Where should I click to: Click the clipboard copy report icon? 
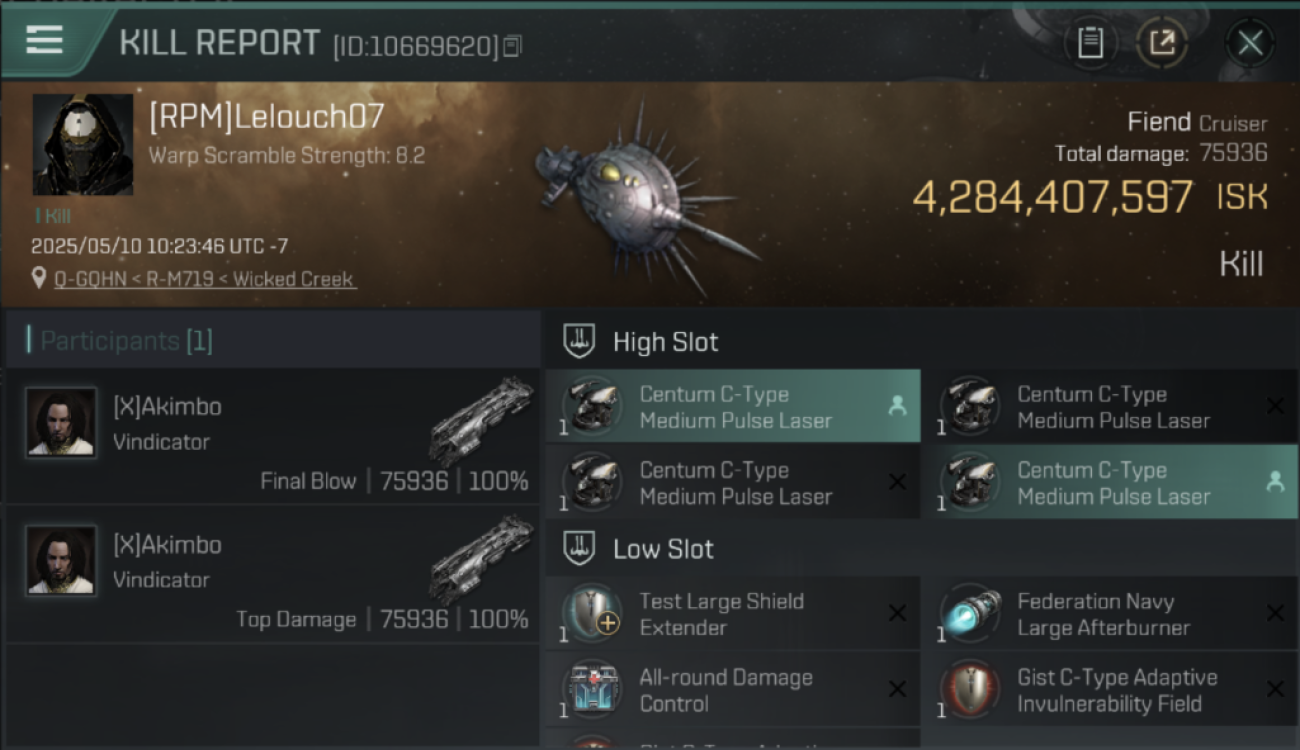(1090, 43)
